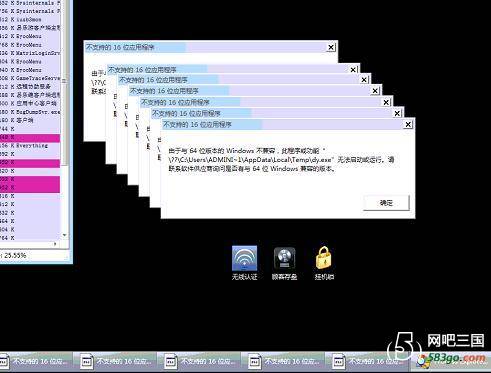Select the GameTraceServer process row
Image resolution: width=491 pixels, height=373 pixels.
[x=30, y=78]
